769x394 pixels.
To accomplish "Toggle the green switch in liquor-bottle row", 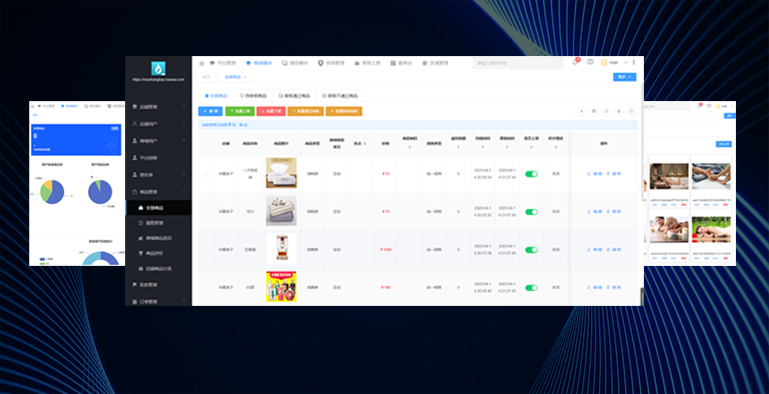I will point(531,250).
